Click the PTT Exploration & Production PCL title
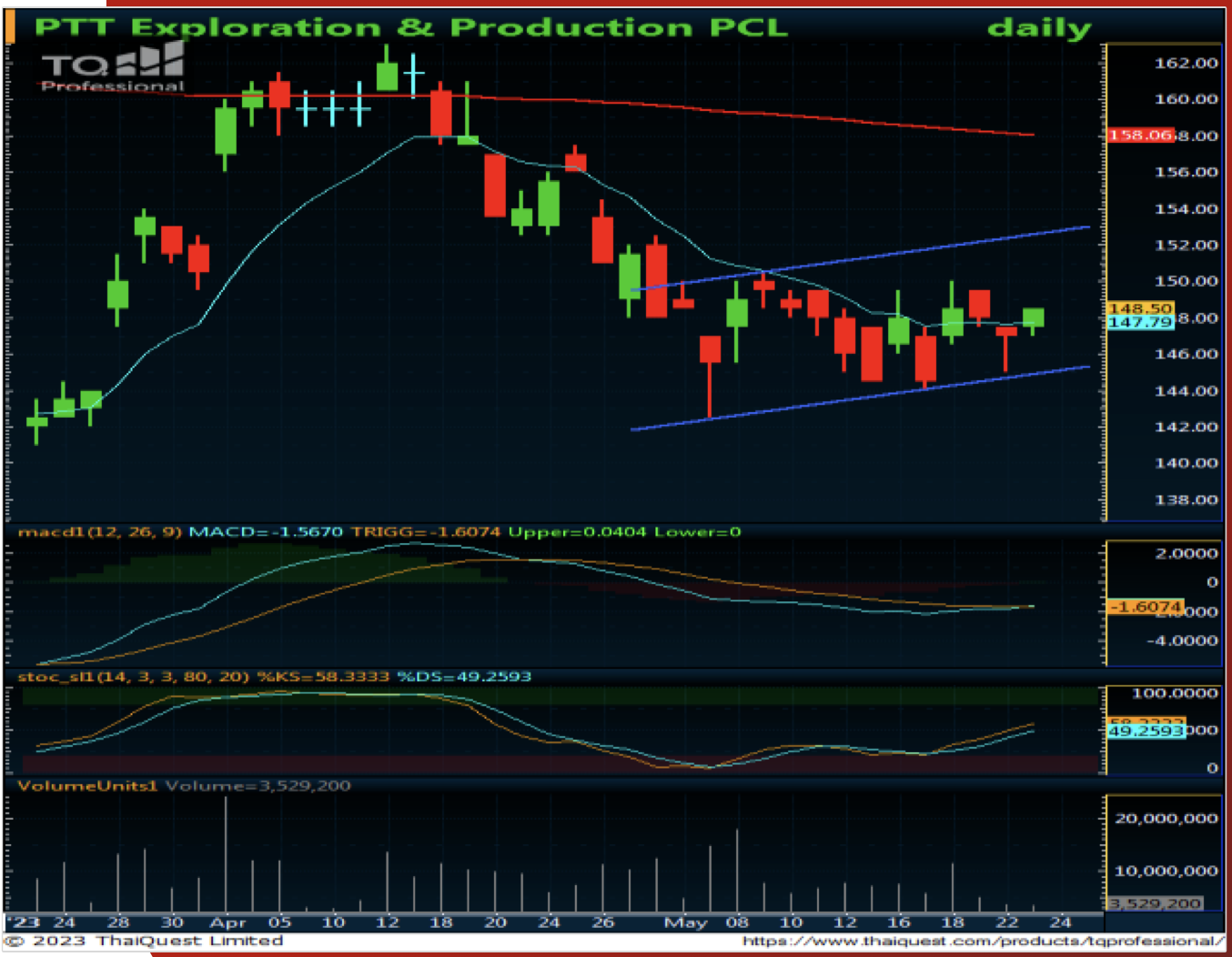 click(x=411, y=27)
